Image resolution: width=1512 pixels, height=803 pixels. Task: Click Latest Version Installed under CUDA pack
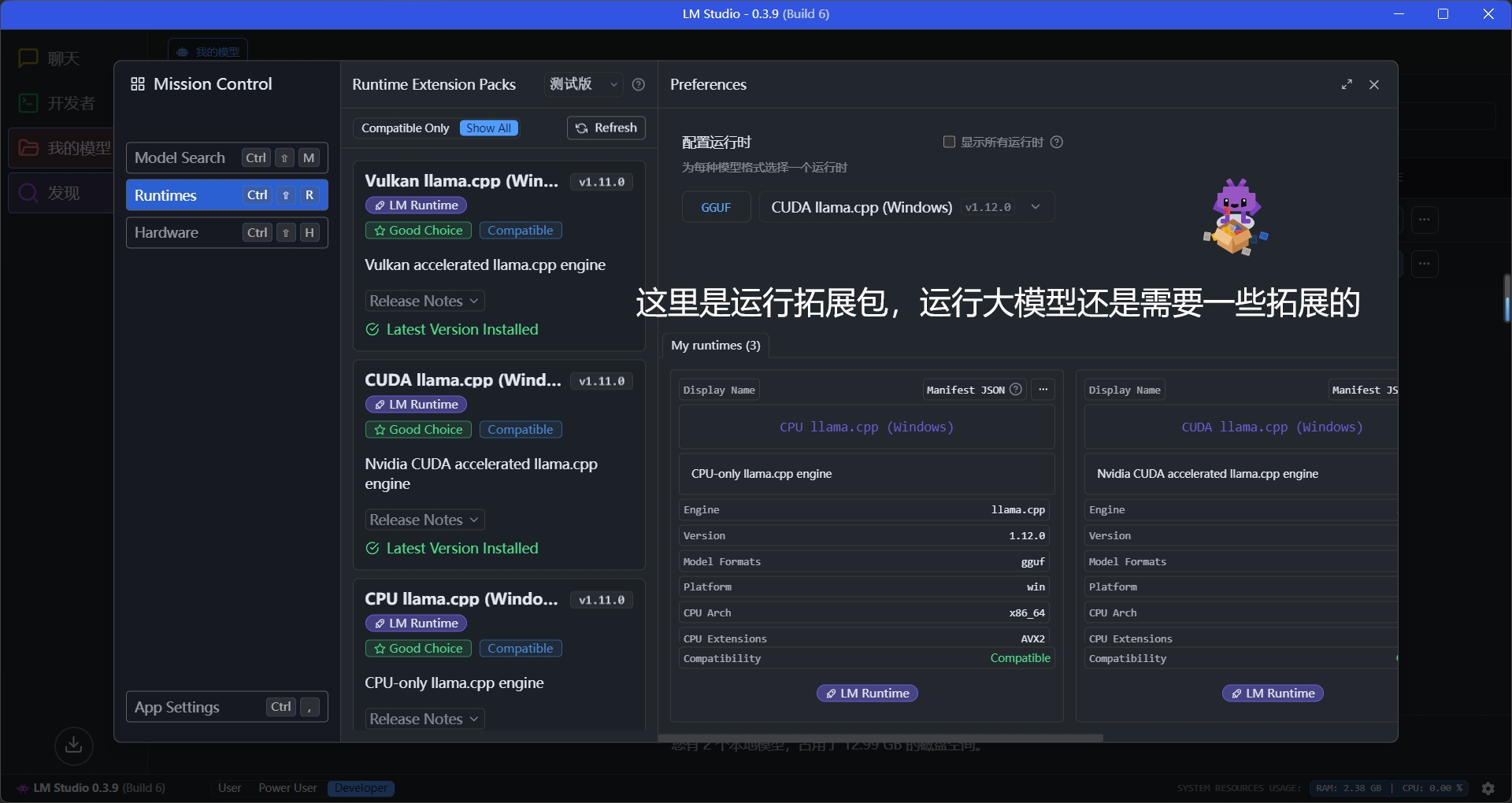tap(452, 549)
